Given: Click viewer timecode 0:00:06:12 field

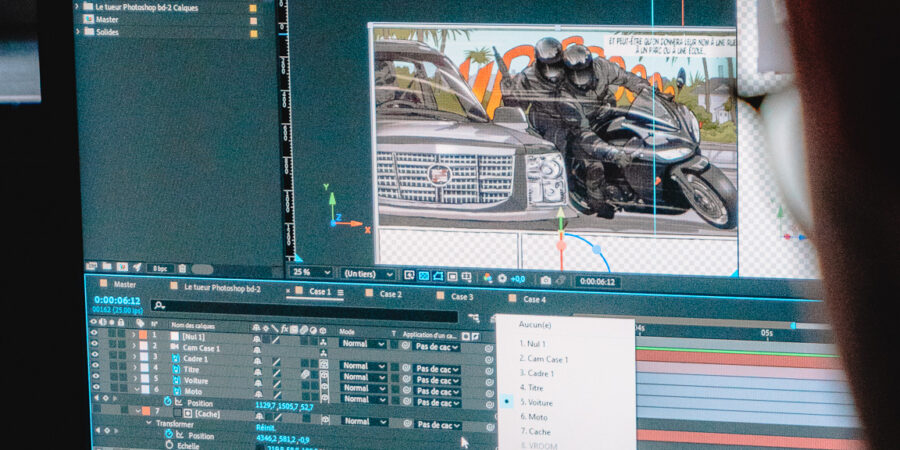Looking at the screenshot, I should (x=598, y=282).
